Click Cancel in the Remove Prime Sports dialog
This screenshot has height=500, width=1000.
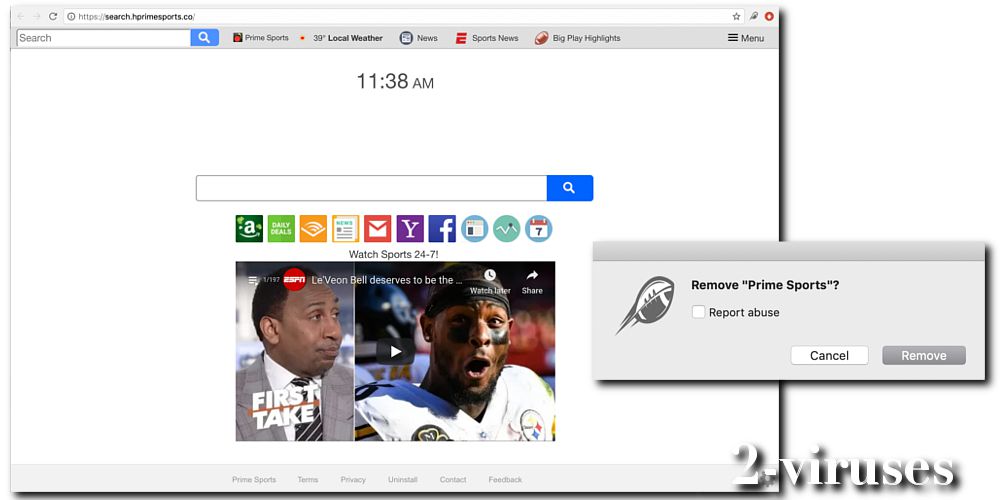[829, 355]
